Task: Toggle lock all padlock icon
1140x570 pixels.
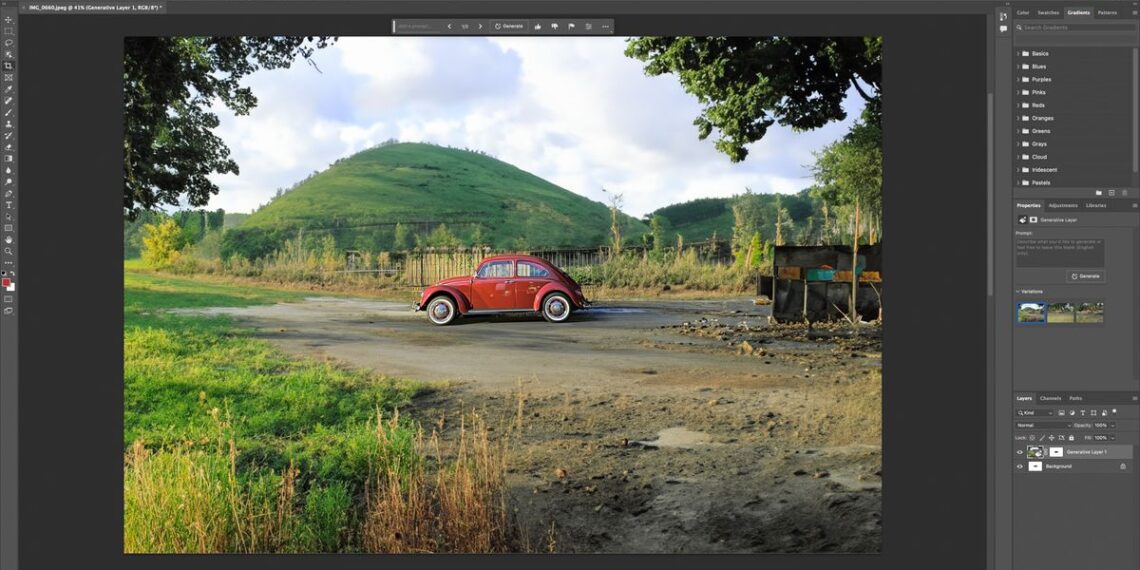Action: [1072, 438]
